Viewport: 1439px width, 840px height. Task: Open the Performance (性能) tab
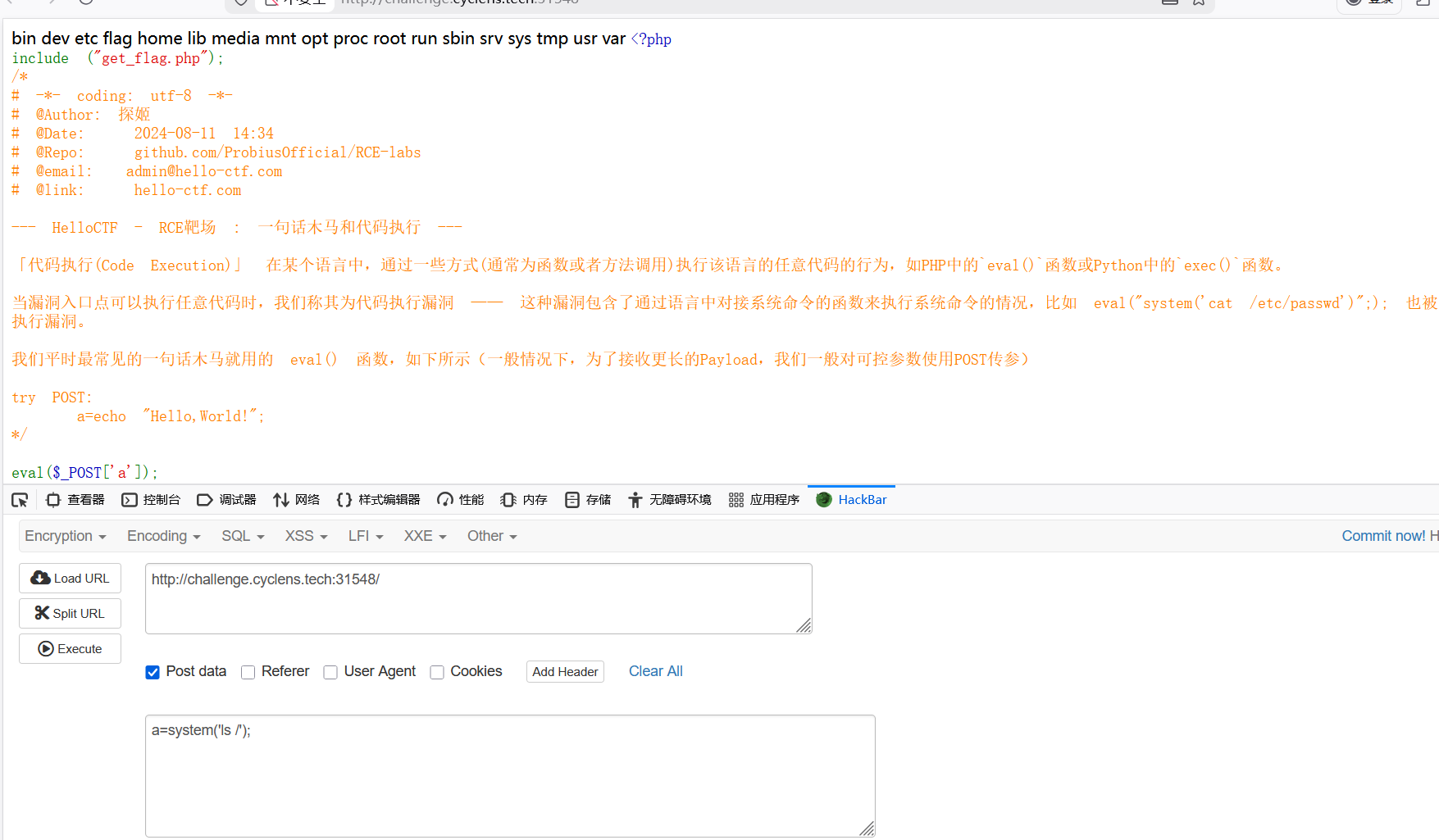(x=460, y=500)
